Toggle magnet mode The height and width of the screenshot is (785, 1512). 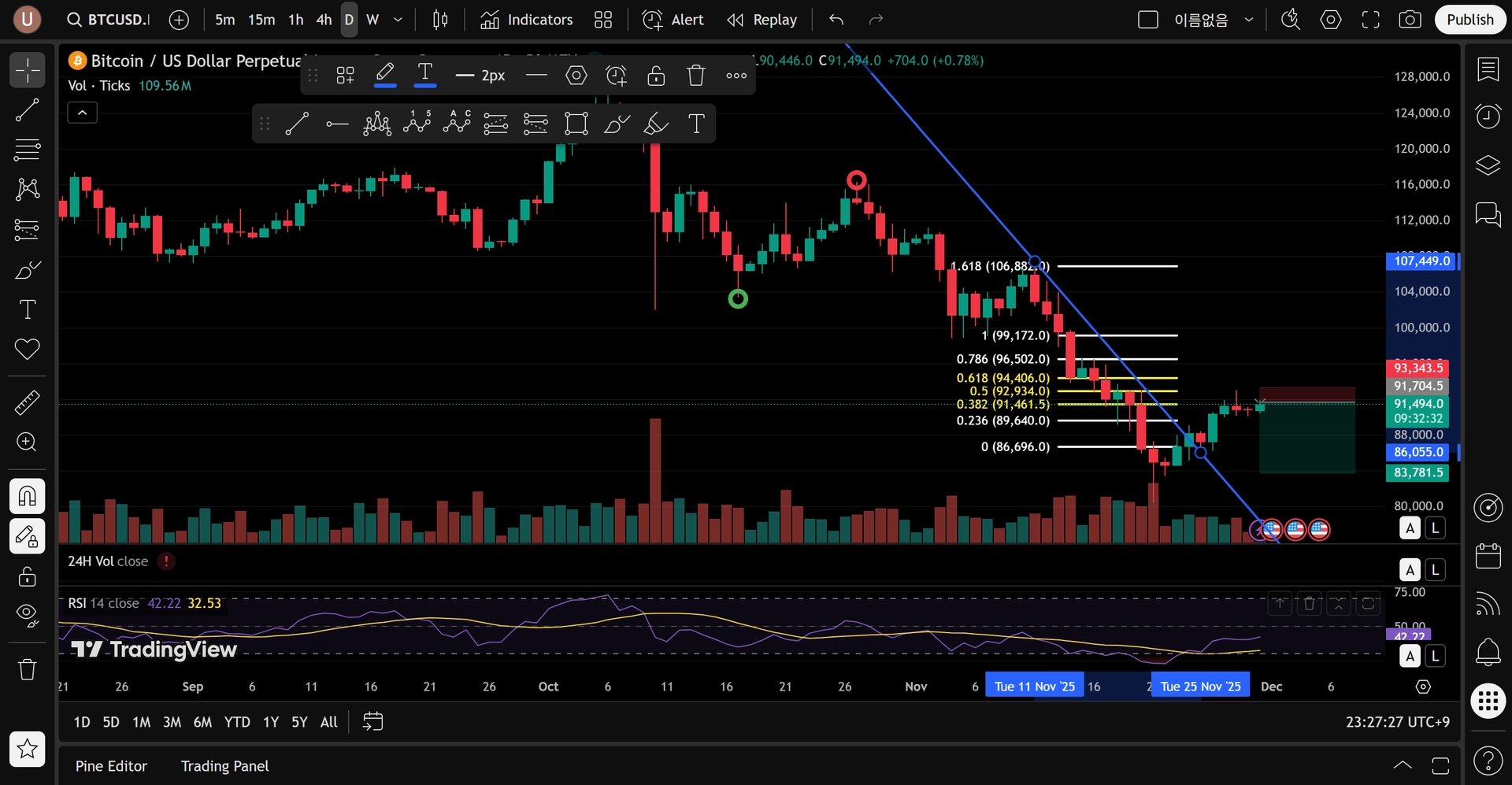tap(28, 496)
